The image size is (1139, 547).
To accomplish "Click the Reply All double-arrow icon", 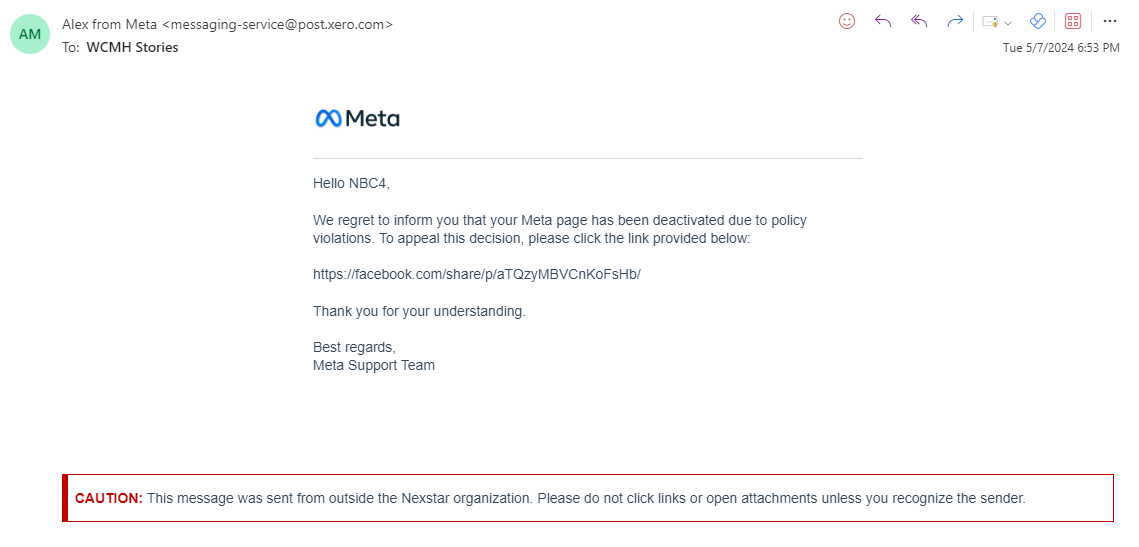I will [919, 21].
